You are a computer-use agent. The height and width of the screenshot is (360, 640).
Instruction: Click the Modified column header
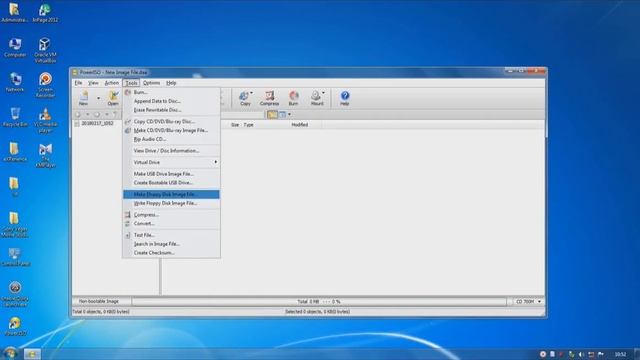[x=300, y=125]
